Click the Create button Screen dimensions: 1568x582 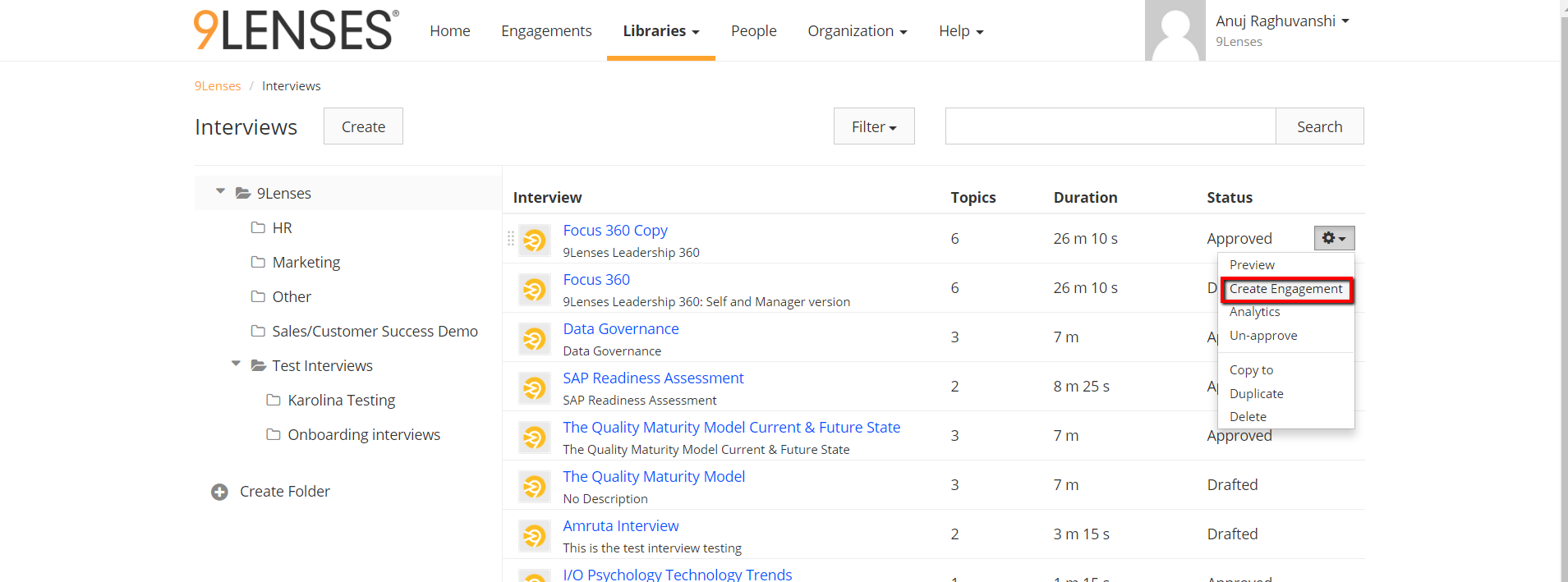(x=363, y=126)
